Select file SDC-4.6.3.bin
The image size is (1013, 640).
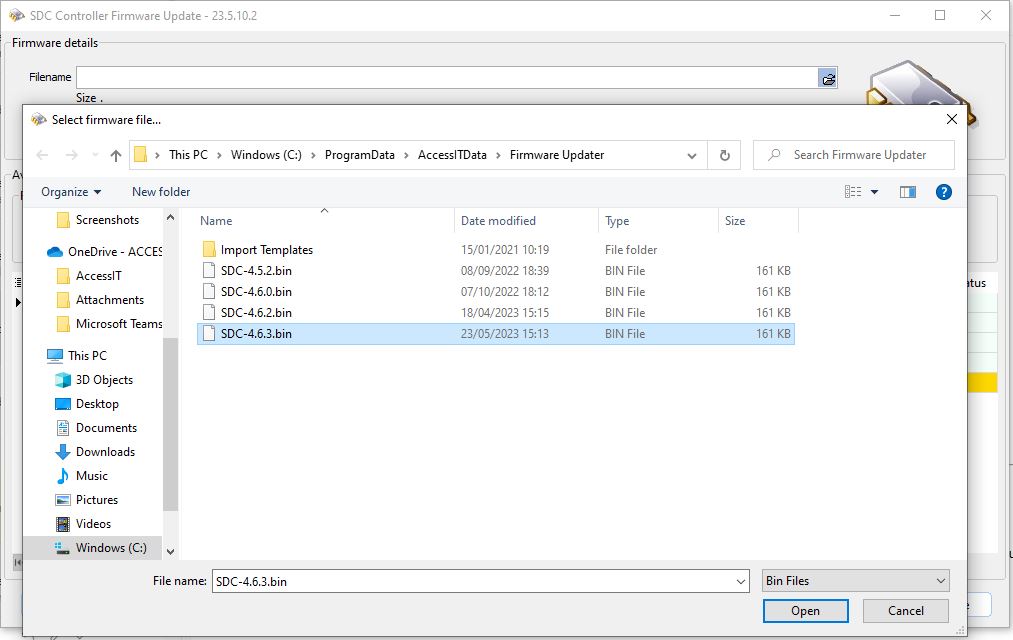point(256,334)
